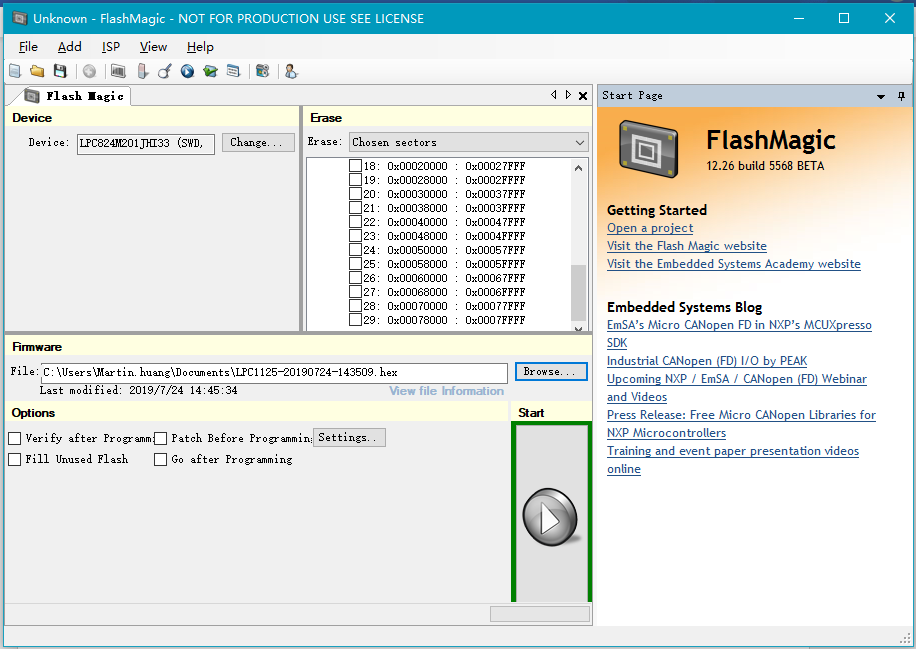Check sector 25 in erase list
Screen dimensions: 916x649
355,264
